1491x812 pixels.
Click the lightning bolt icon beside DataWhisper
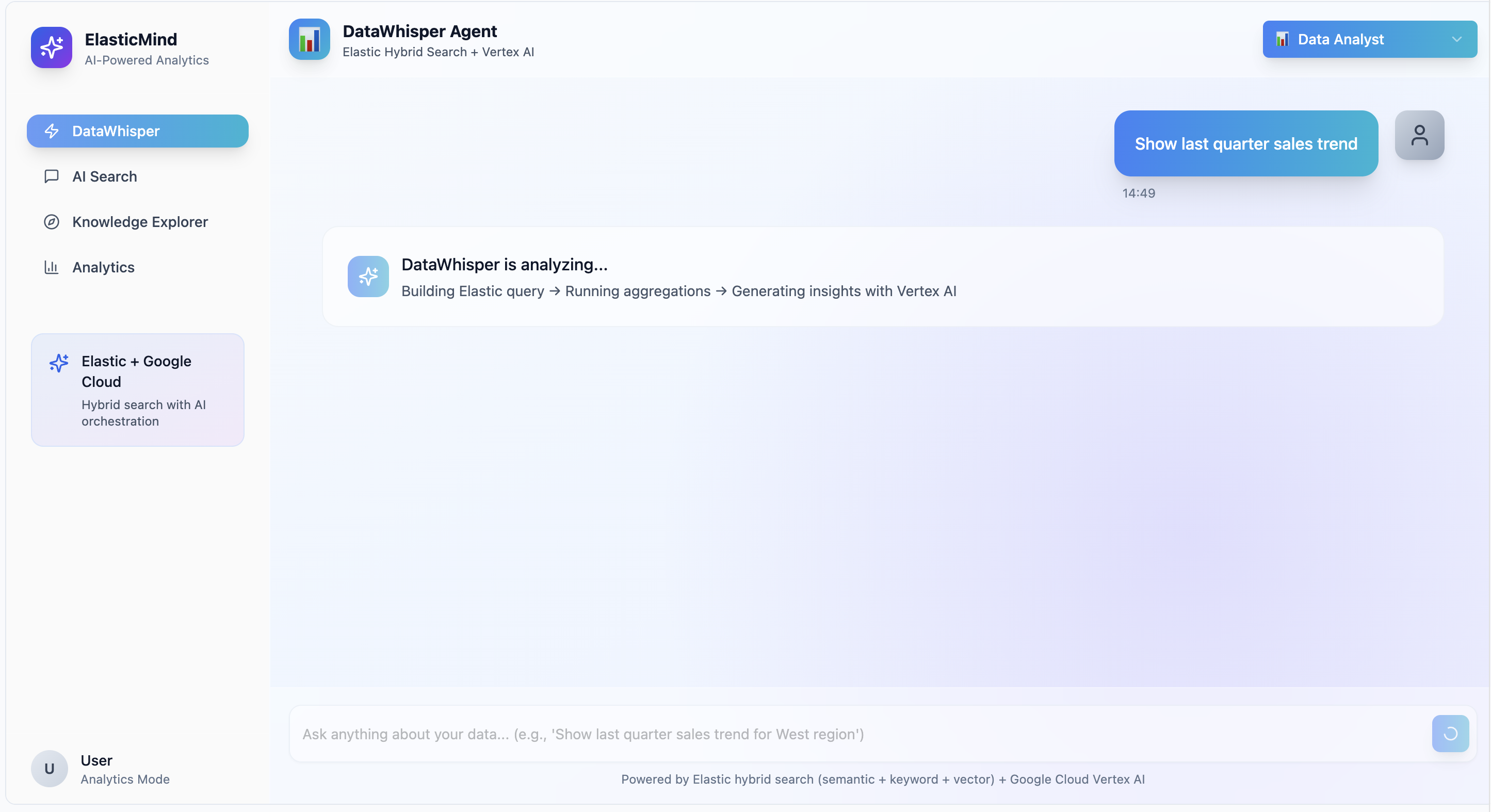(x=52, y=131)
